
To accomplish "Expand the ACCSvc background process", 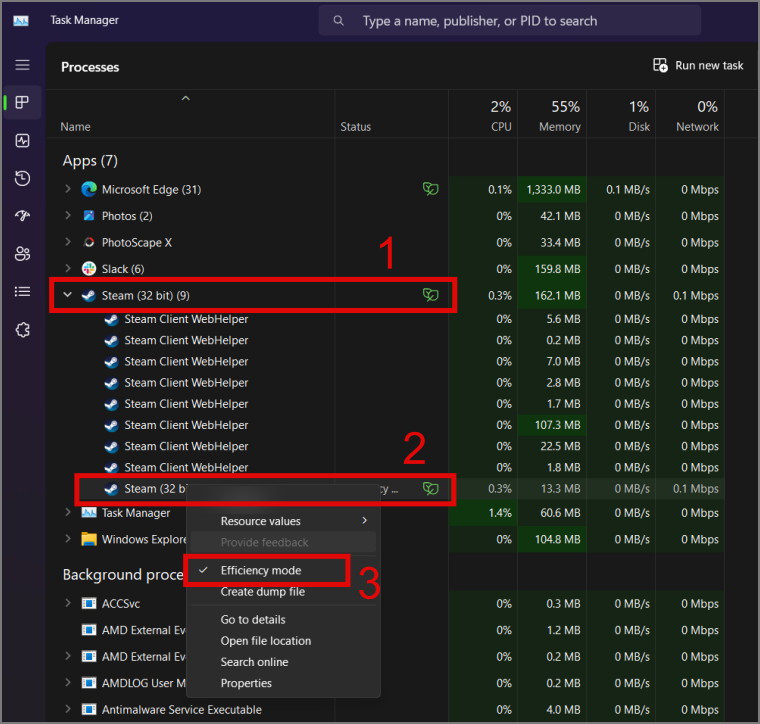I will (x=68, y=603).
